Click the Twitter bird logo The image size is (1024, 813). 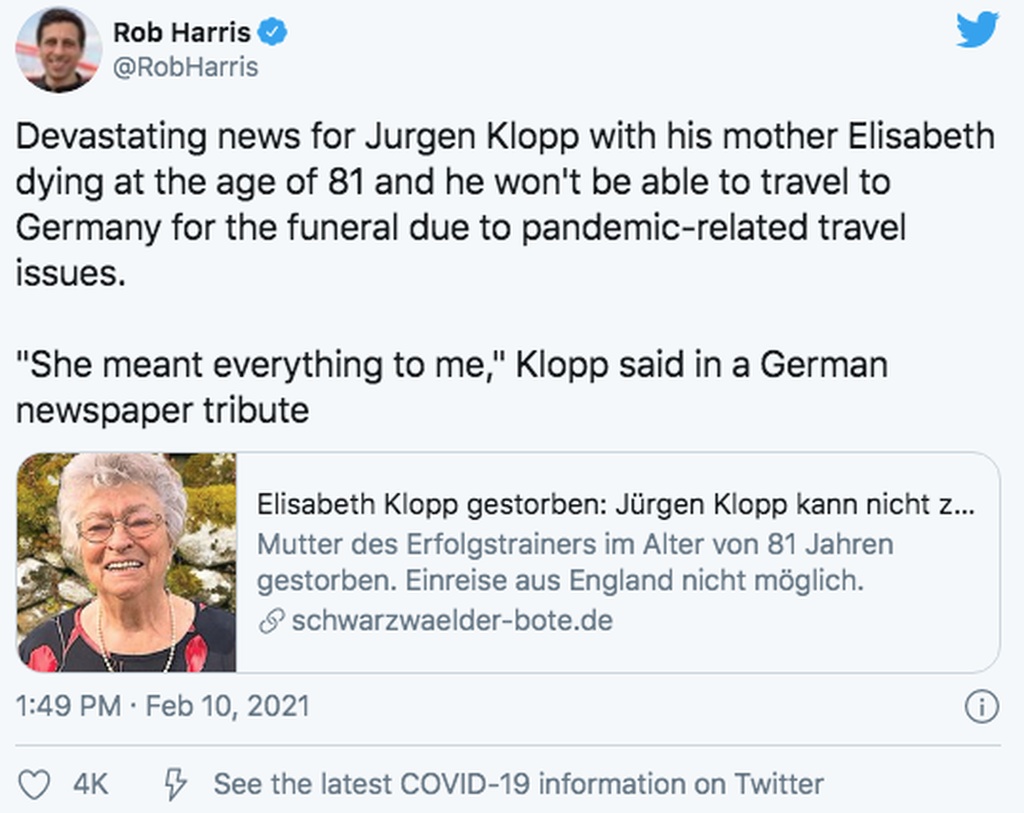(977, 30)
